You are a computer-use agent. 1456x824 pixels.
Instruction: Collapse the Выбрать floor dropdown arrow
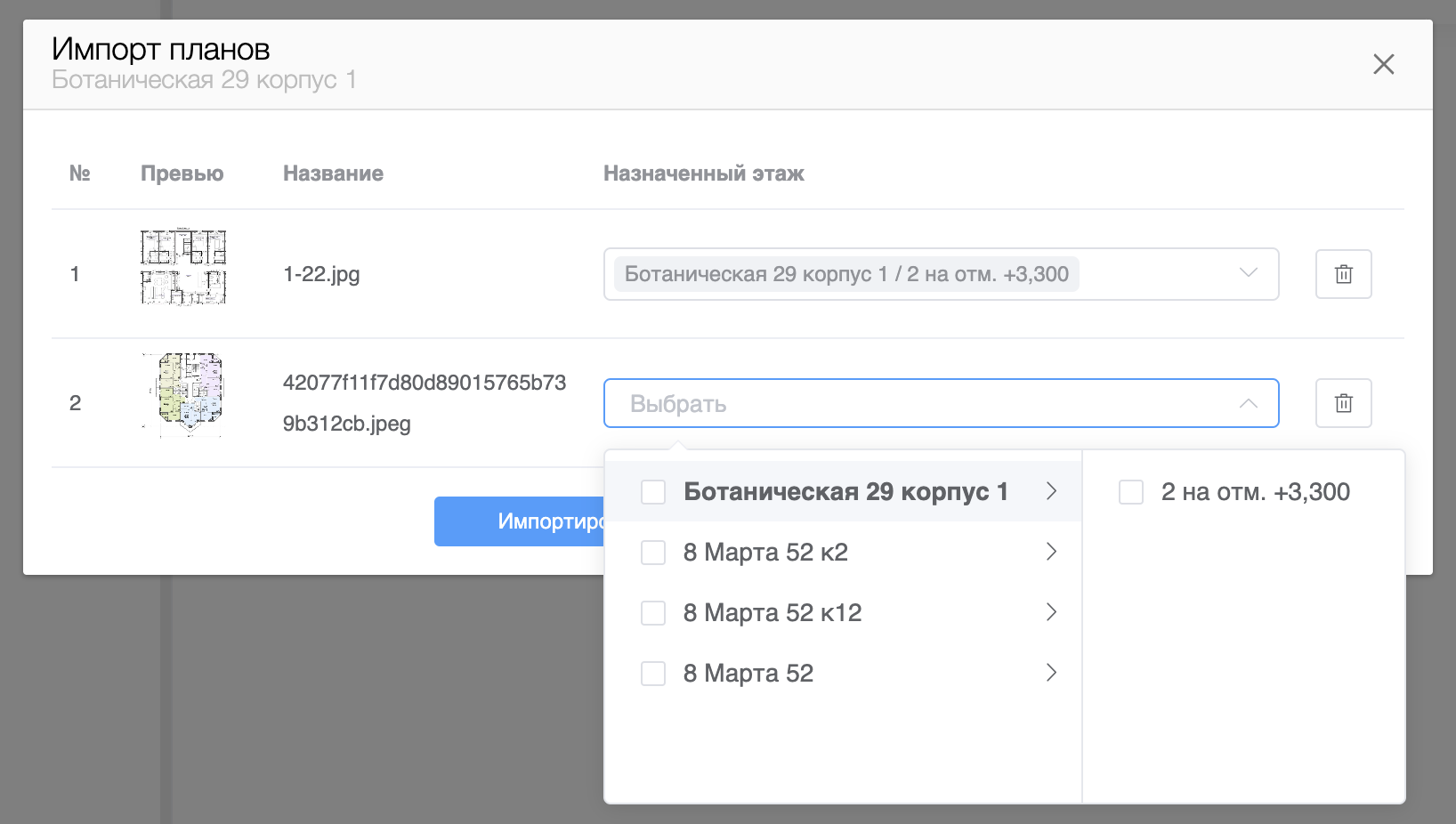(x=1249, y=403)
